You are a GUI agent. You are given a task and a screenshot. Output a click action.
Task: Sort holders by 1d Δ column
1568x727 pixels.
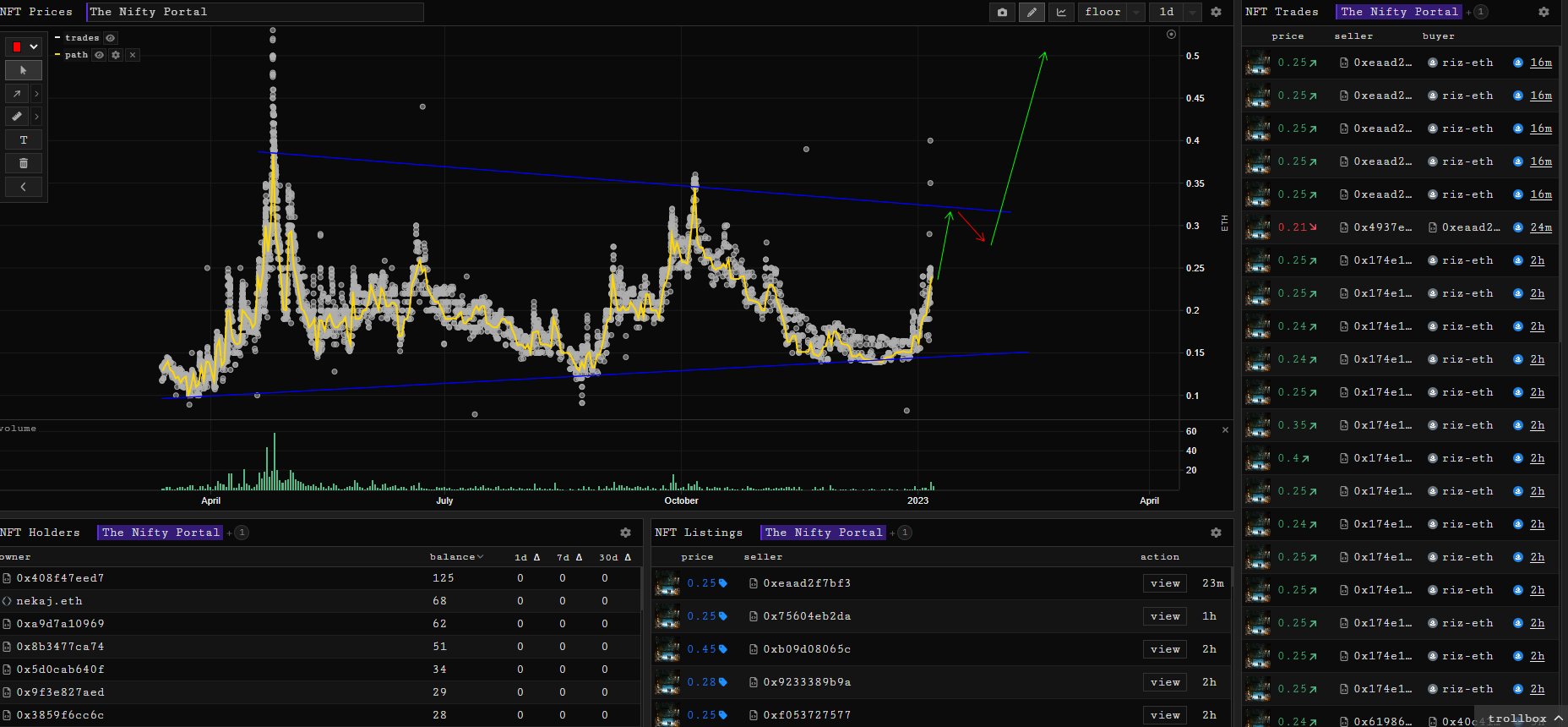(527, 557)
